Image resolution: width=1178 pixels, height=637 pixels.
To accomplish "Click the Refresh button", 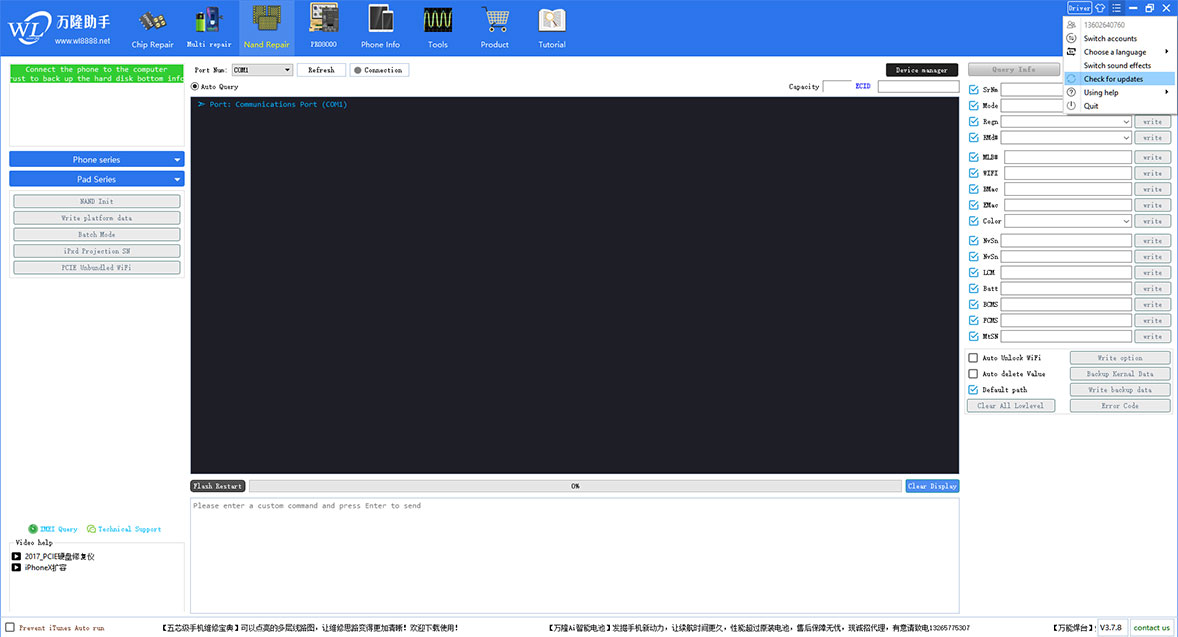I will 321,70.
